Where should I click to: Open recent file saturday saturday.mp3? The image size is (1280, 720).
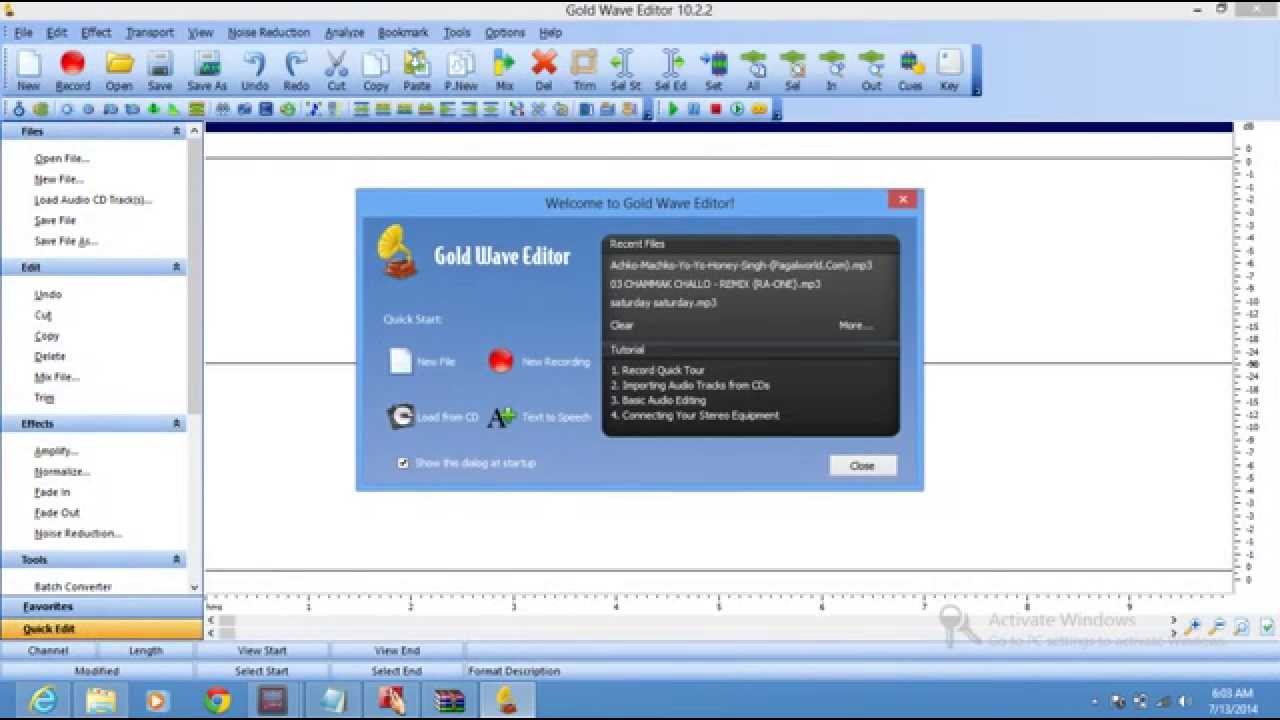tap(663, 302)
